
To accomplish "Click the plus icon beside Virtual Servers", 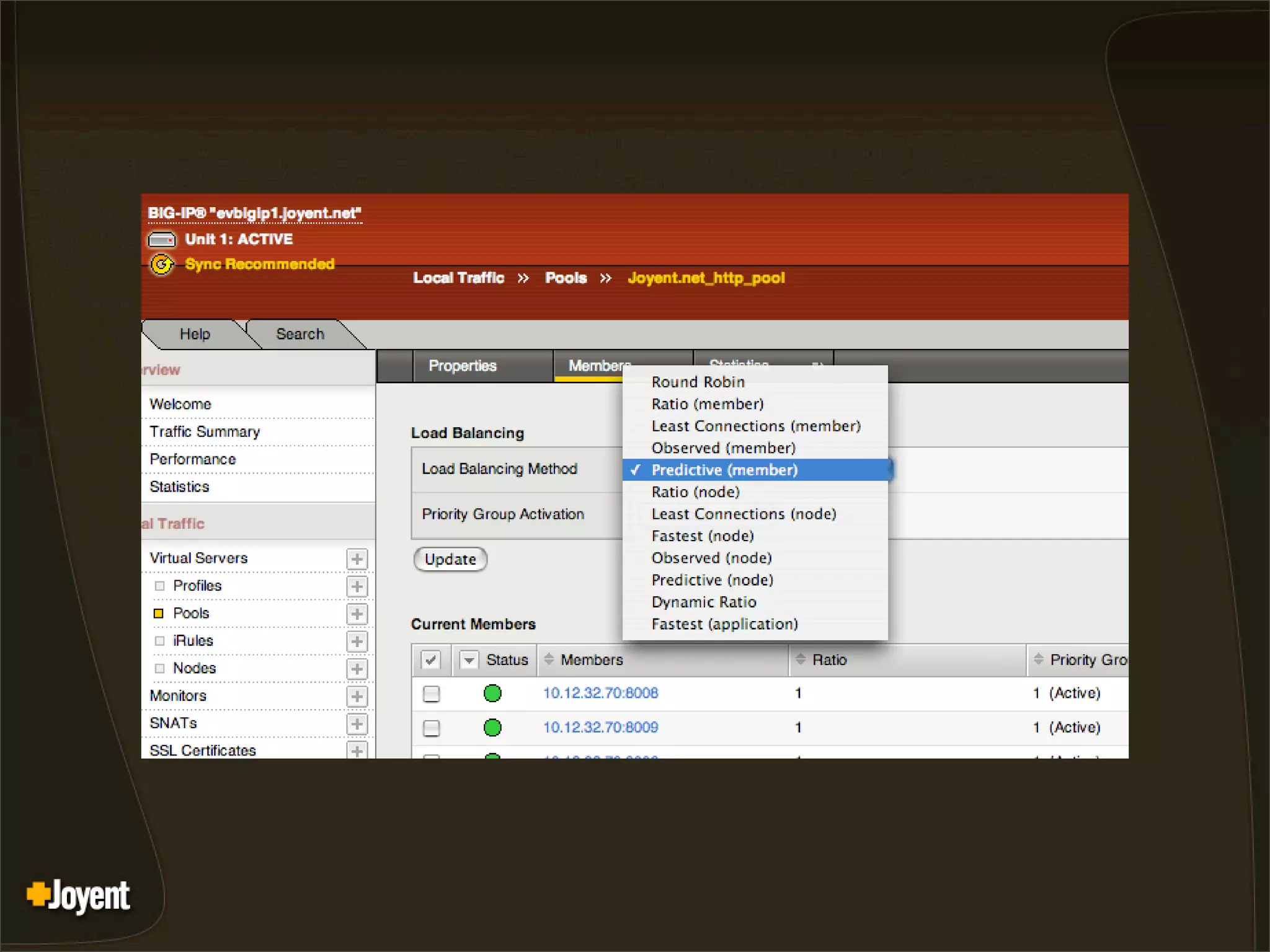I will pyautogui.click(x=357, y=559).
